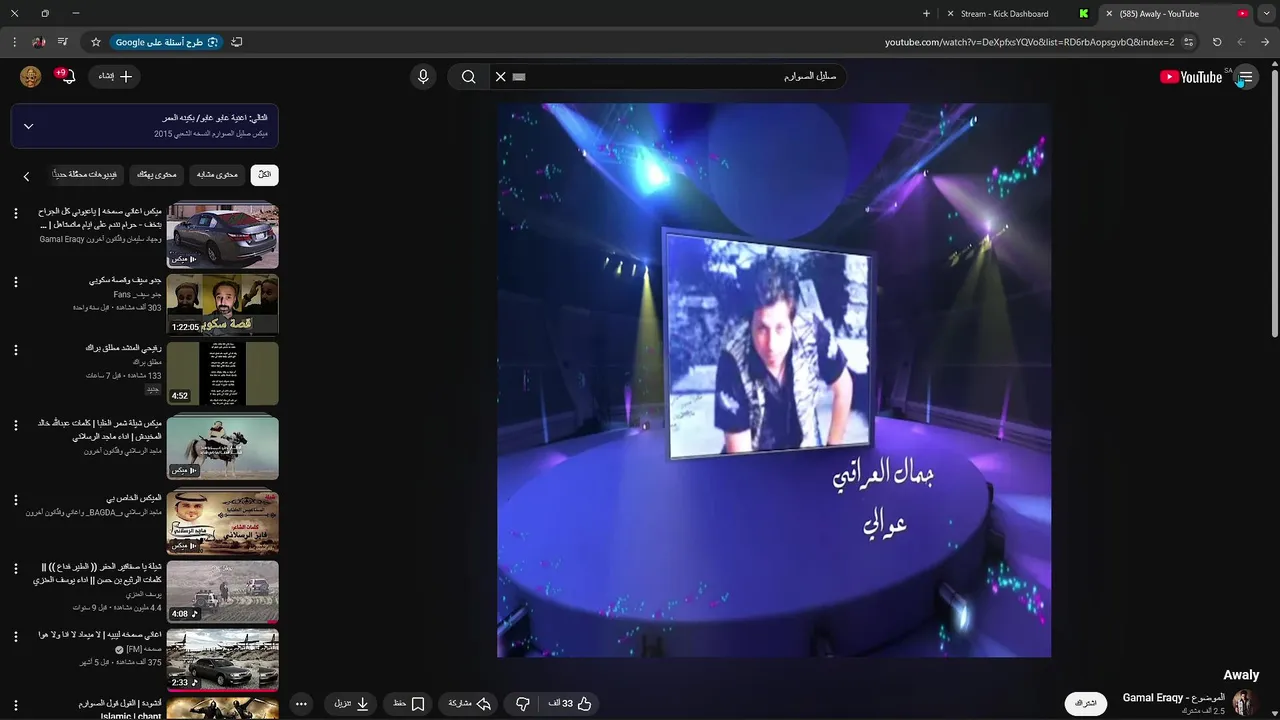Clear the search box with X
This screenshot has width=1280, height=720.
pos(501,77)
